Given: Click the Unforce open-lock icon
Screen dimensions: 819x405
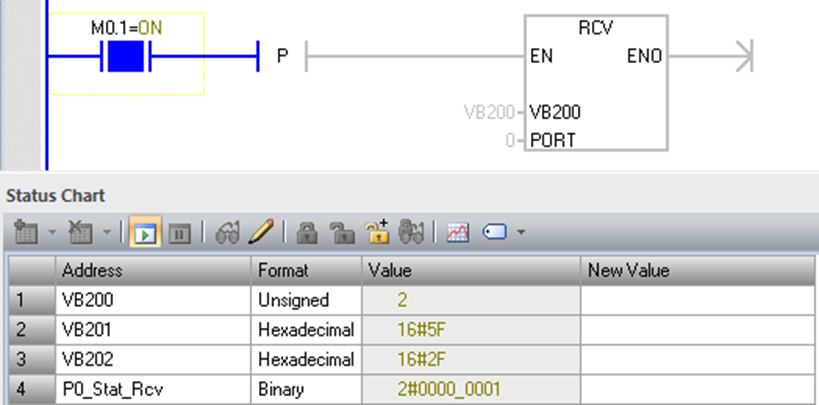Looking at the screenshot, I should click(342, 233).
